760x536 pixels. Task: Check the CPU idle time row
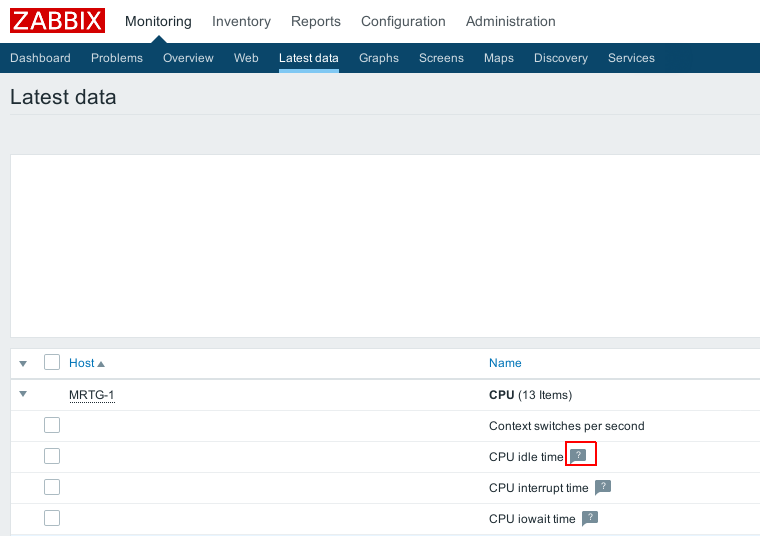point(52,456)
